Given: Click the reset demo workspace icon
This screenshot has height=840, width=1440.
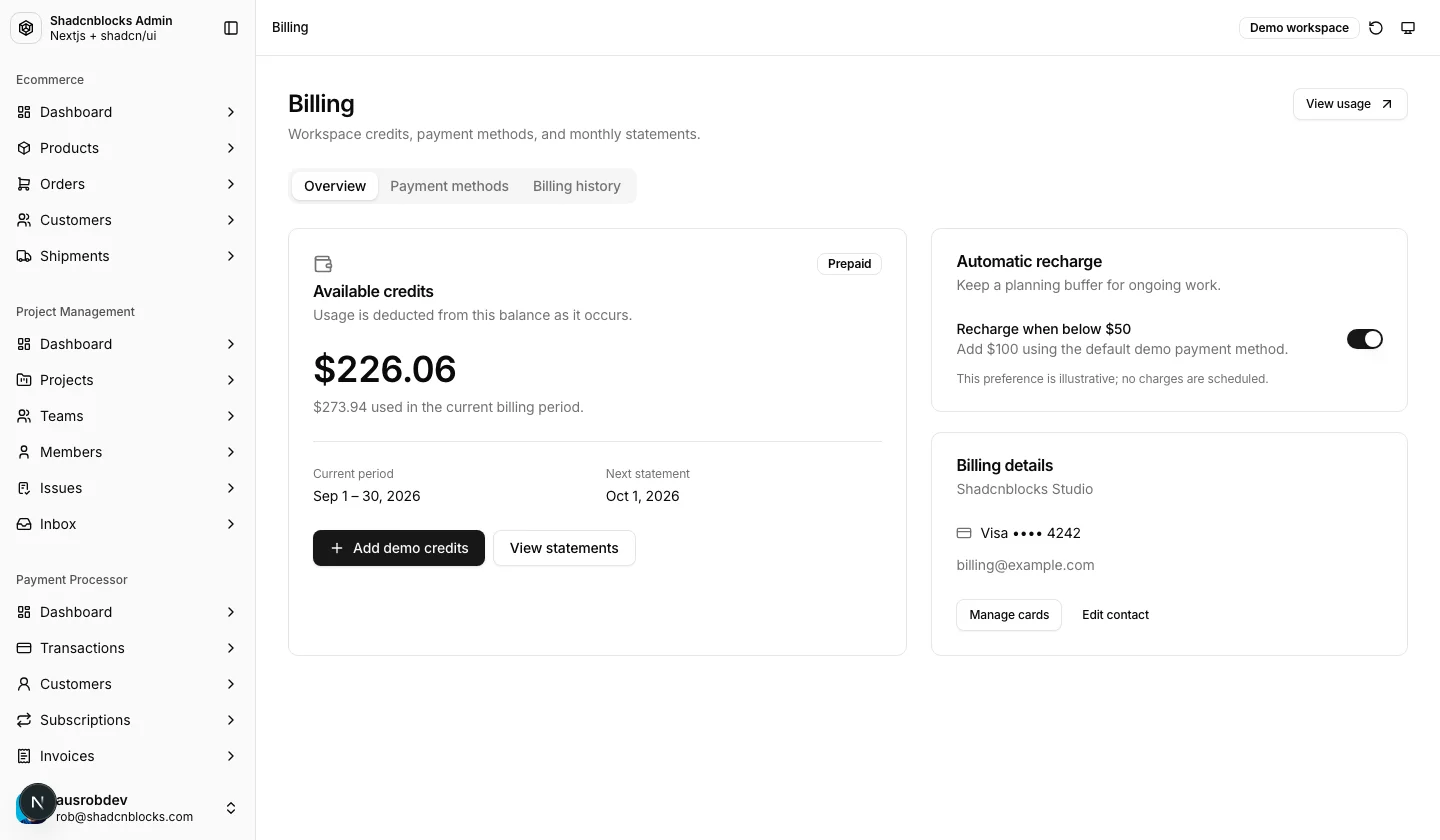Looking at the screenshot, I should point(1376,28).
